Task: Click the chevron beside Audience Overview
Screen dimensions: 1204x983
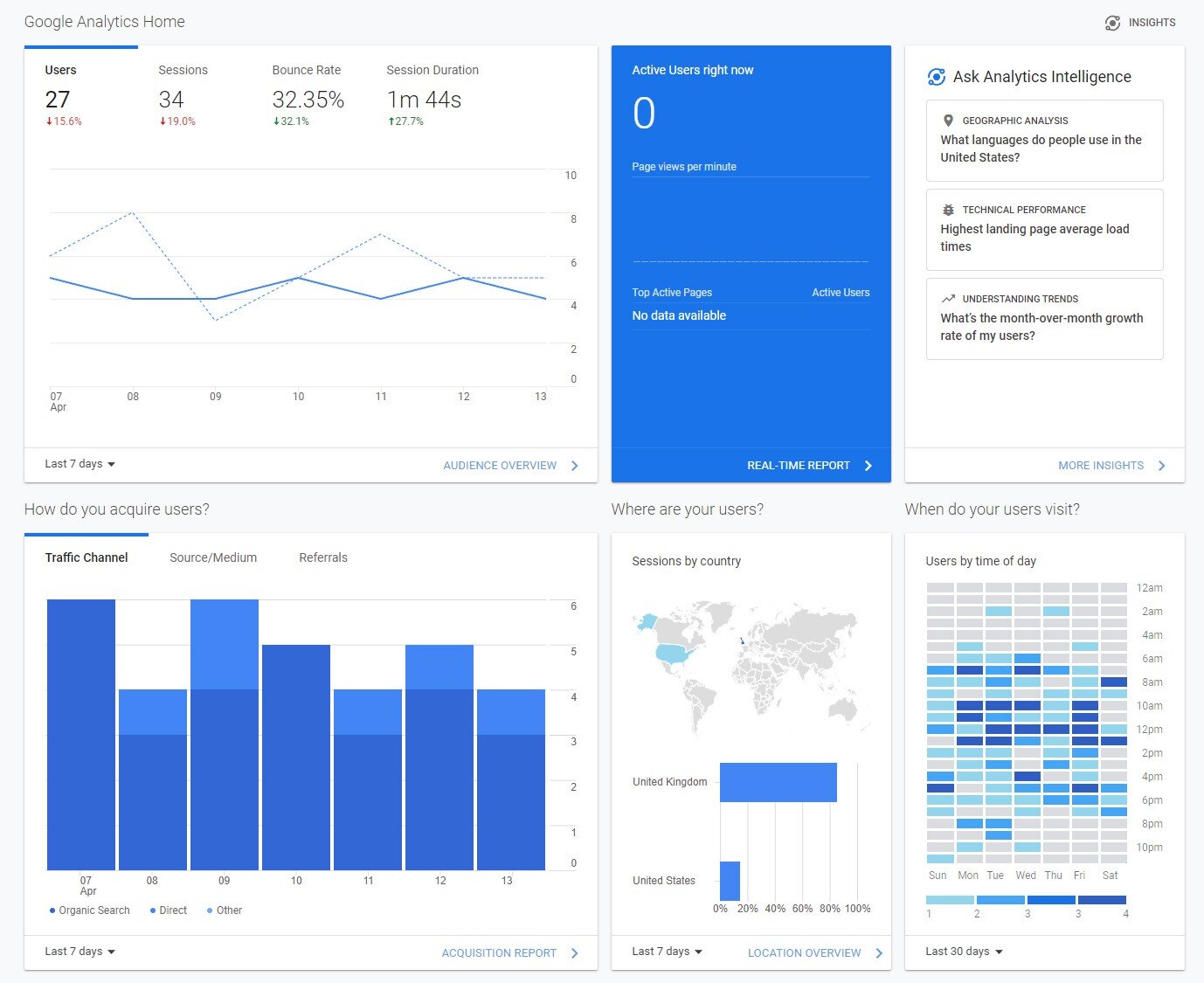Action: click(x=575, y=466)
